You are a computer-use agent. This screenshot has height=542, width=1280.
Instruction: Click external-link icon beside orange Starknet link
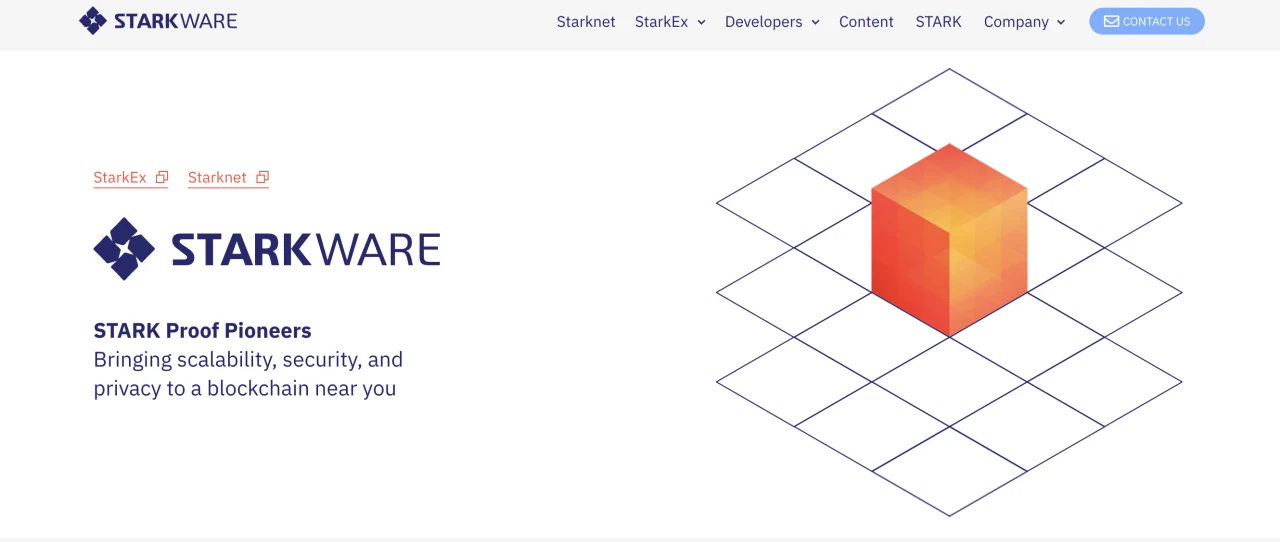click(262, 177)
